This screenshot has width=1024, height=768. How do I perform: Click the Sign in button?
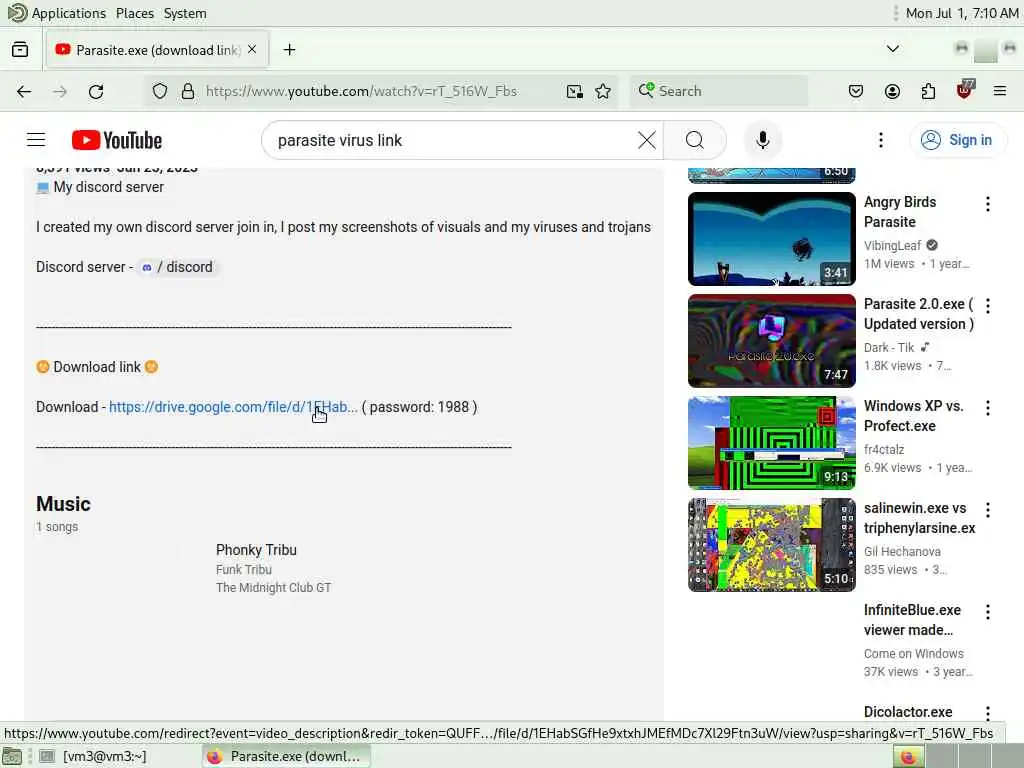tap(958, 140)
